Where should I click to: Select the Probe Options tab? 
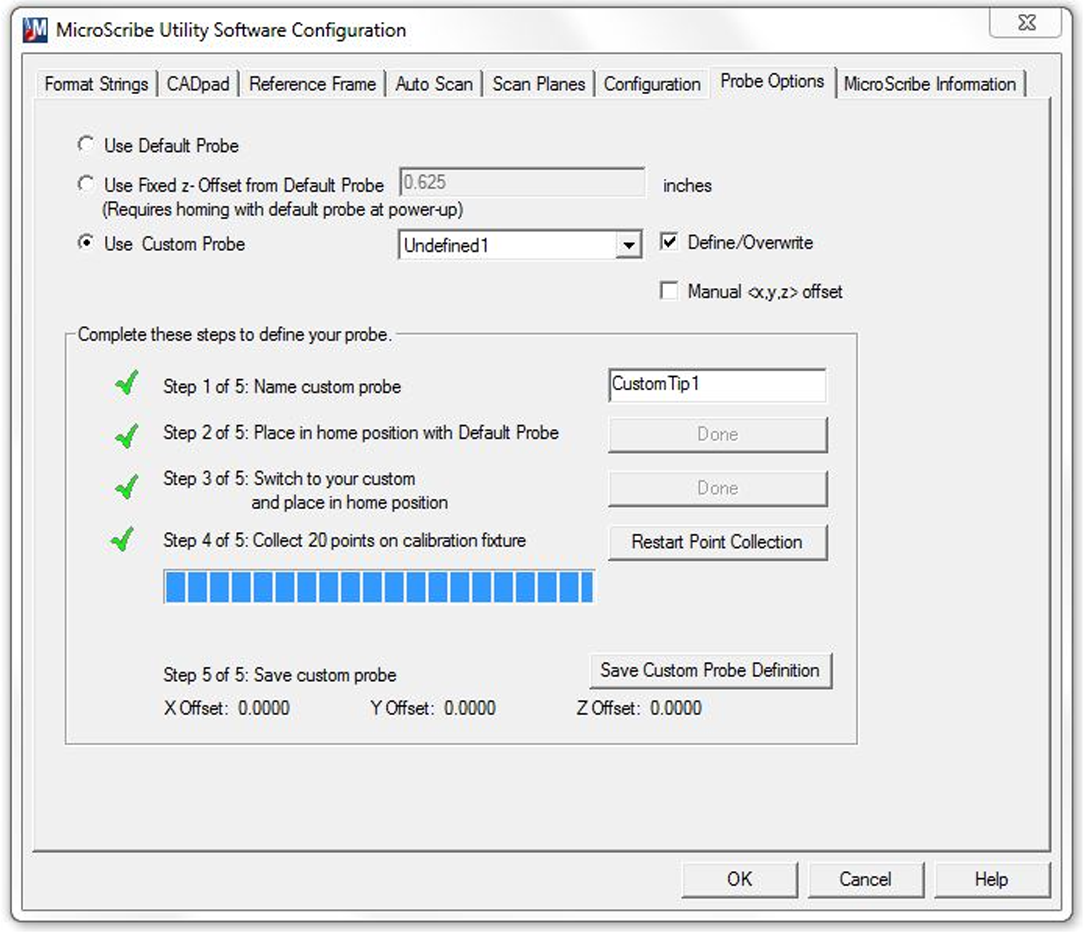point(772,82)
